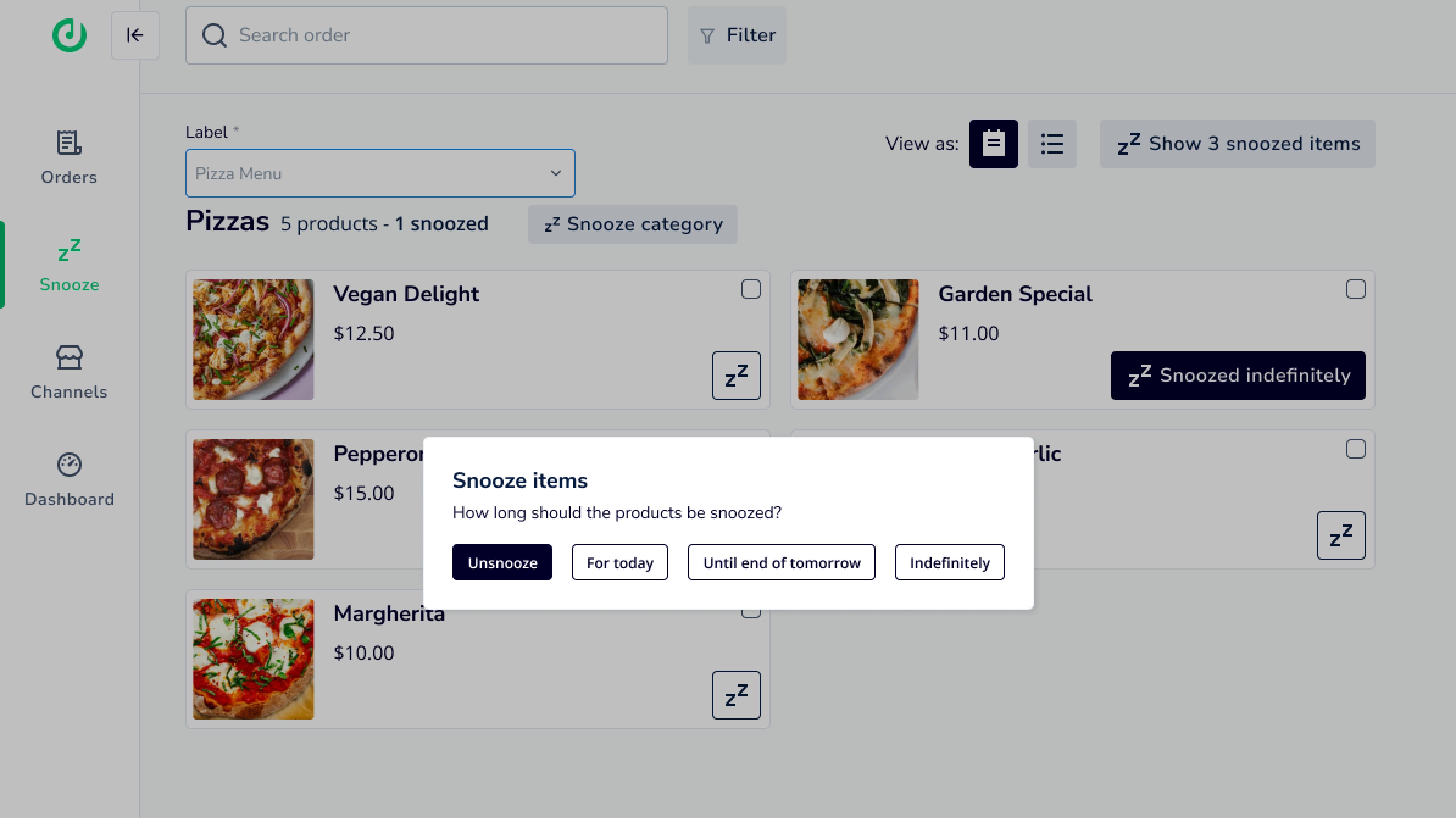Image resolution: width=1456 pixels, height=818 pixels.
Task: Open the Filter panel
Action: pos(736,35)
